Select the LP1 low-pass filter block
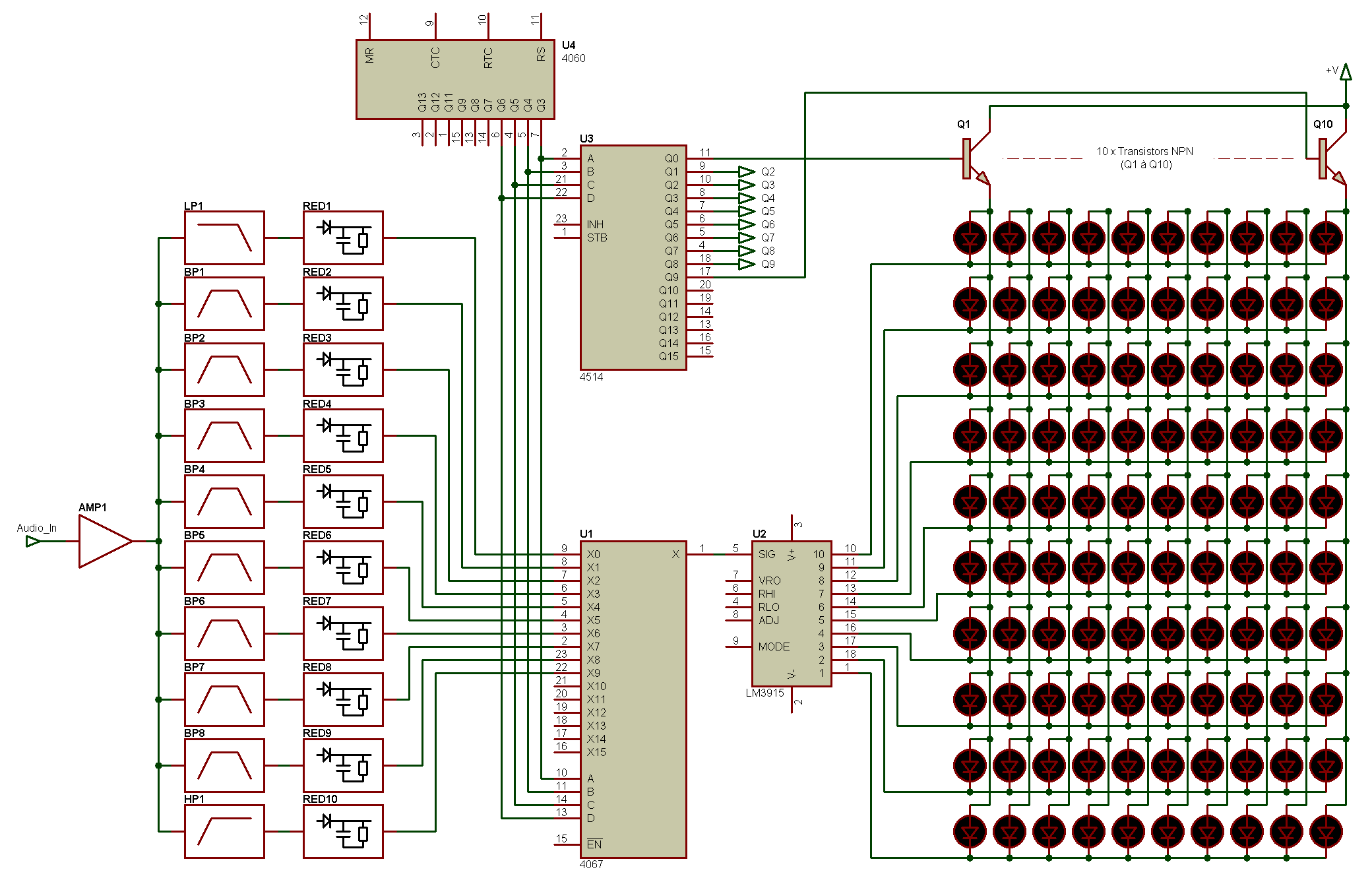 [224, 237]
